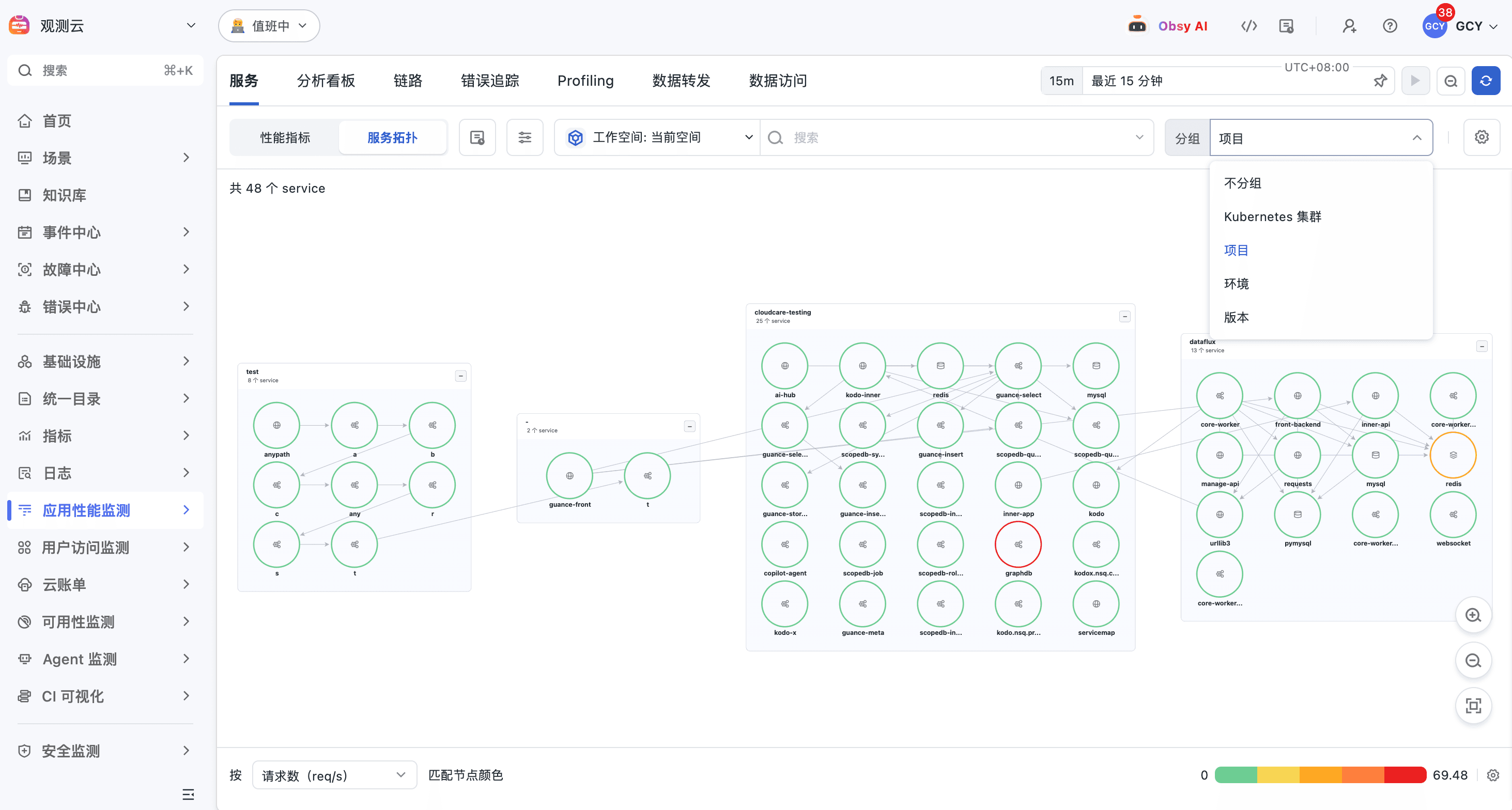
Task: Click the filter sliders icon
Action: [x=524, y=137]
